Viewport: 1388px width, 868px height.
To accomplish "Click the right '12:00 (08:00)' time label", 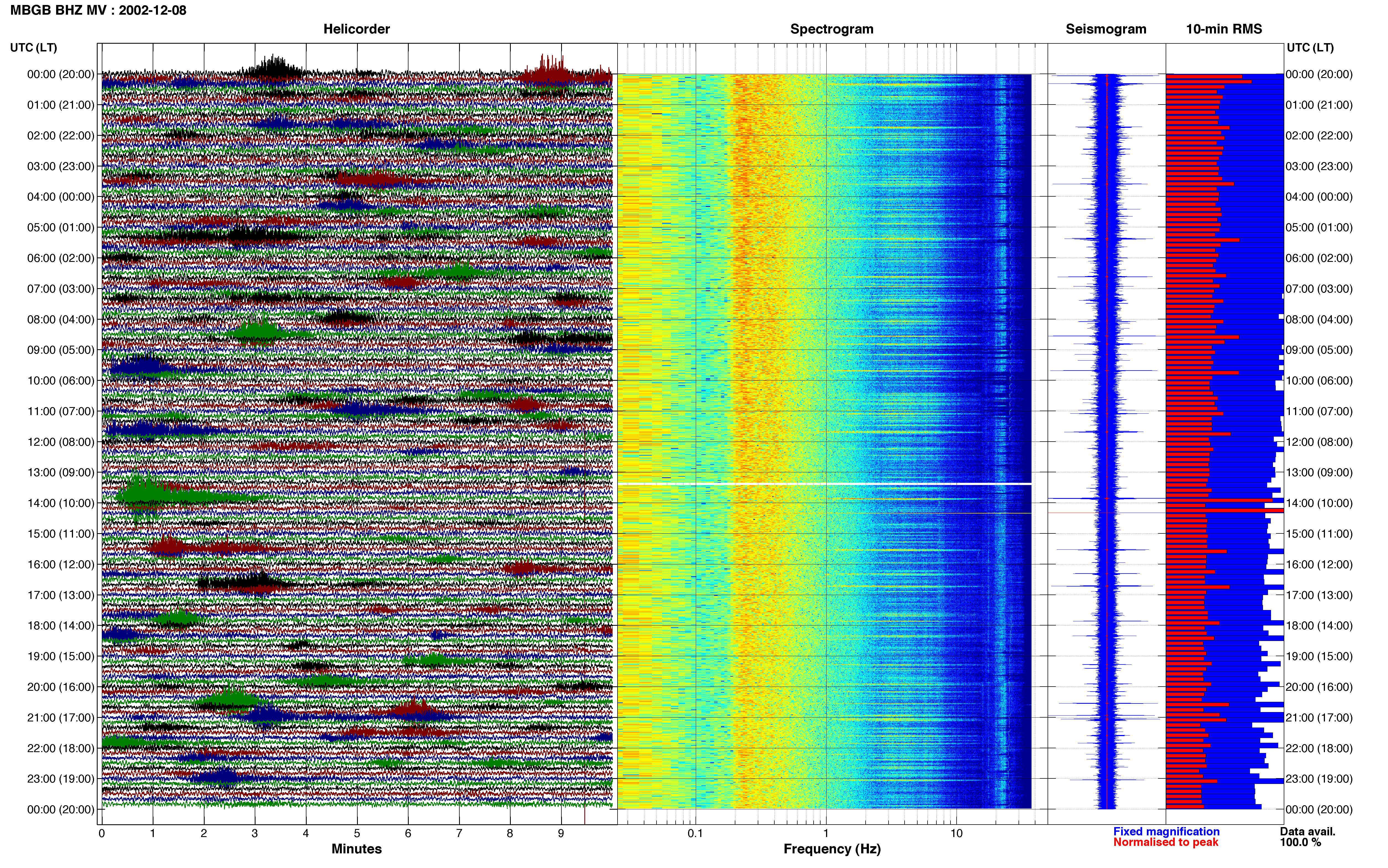I will [x=1319, y=442].
